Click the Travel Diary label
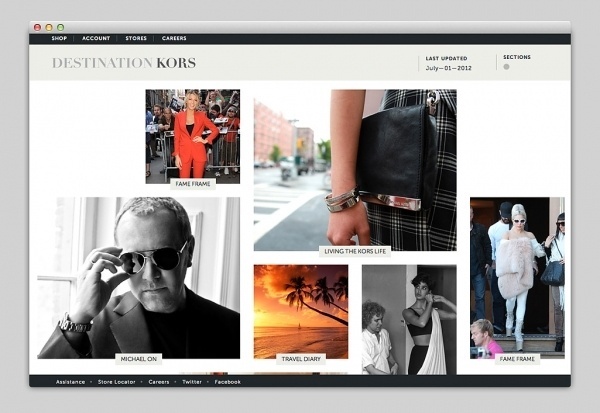This screenshot has height=413, width=600. coord(301,359)
